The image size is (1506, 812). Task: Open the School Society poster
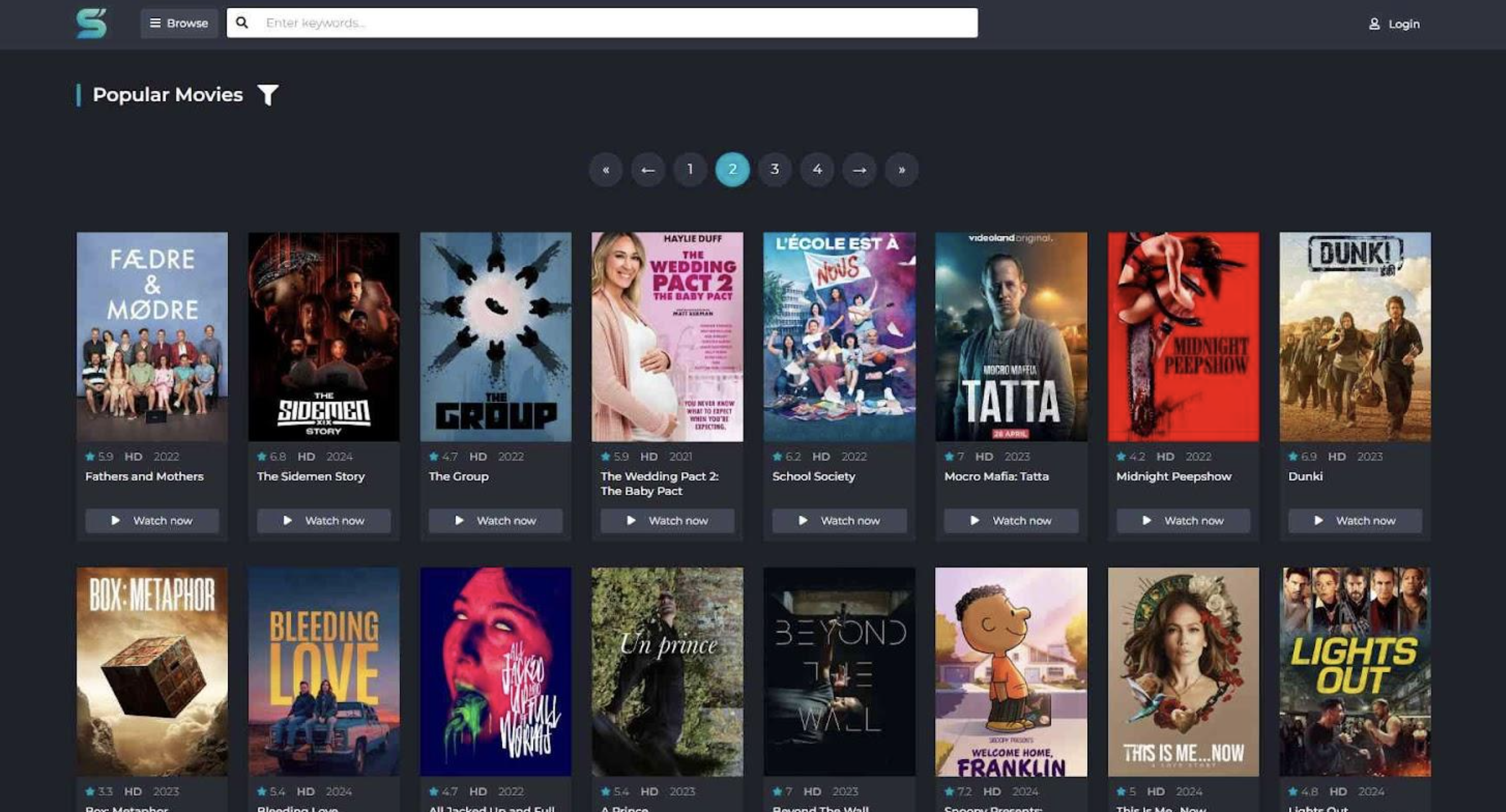coord(839,337)
